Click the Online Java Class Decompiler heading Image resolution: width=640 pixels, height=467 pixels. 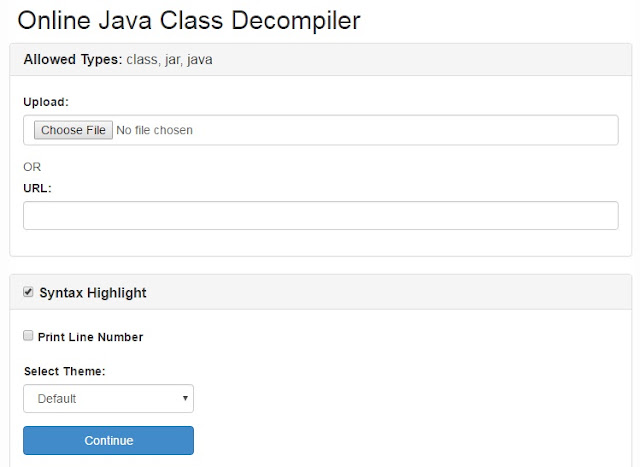coord(189,20)
